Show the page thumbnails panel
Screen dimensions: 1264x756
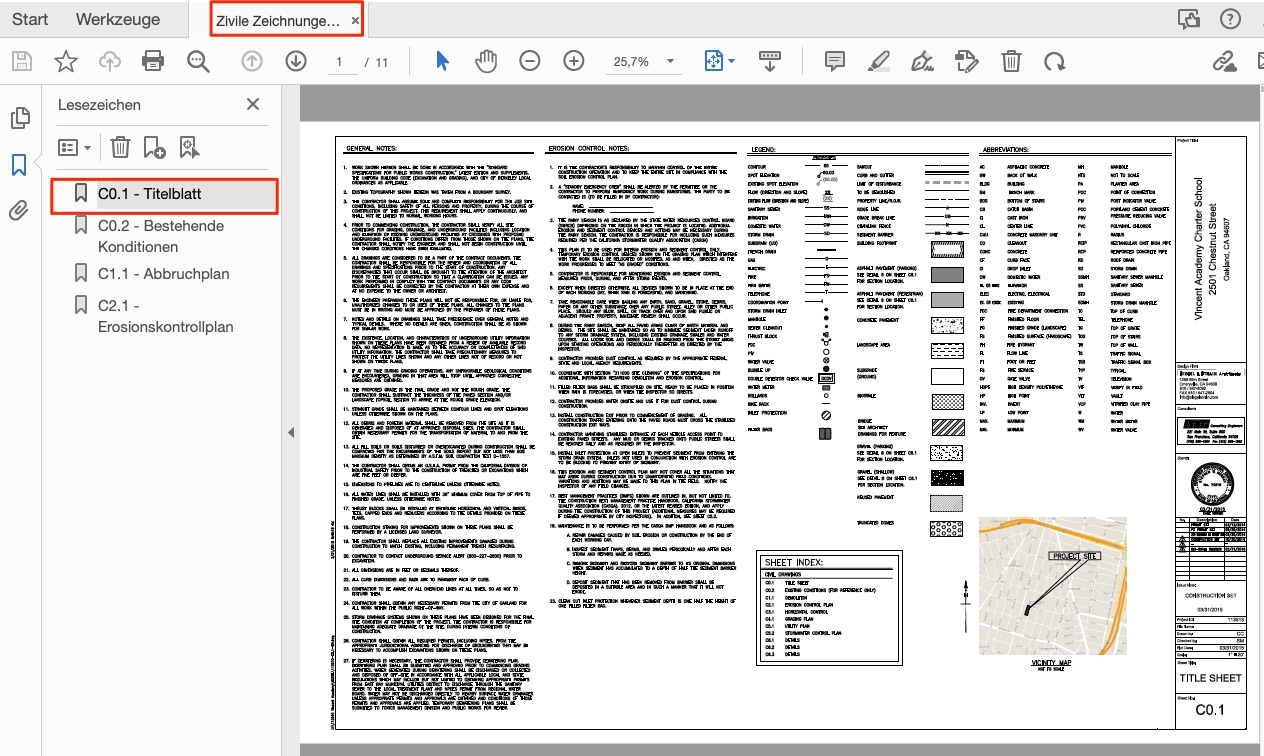tap(19, 119)
